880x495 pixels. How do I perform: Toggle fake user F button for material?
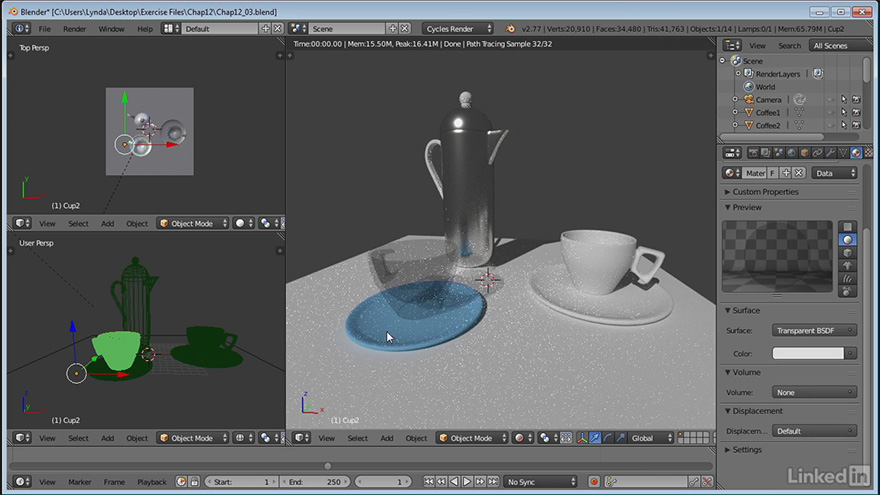point(773,173)
